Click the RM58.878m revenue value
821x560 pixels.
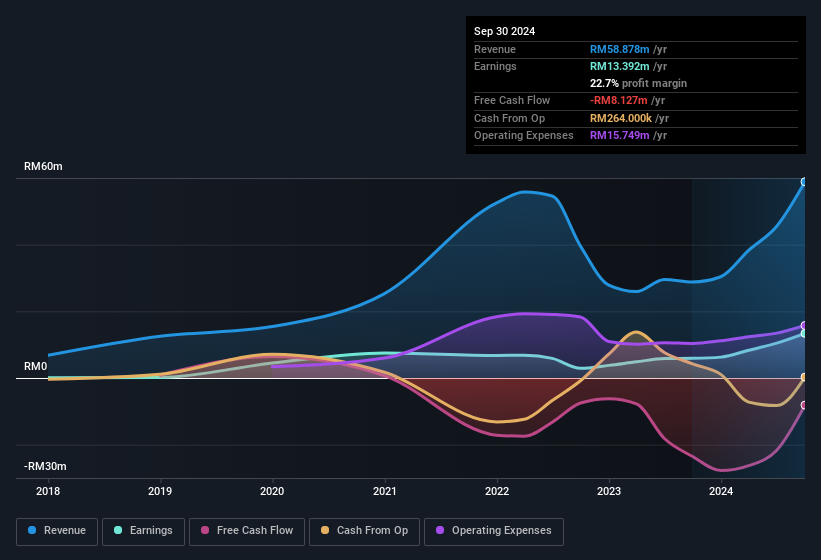click(x=619, y=49)
